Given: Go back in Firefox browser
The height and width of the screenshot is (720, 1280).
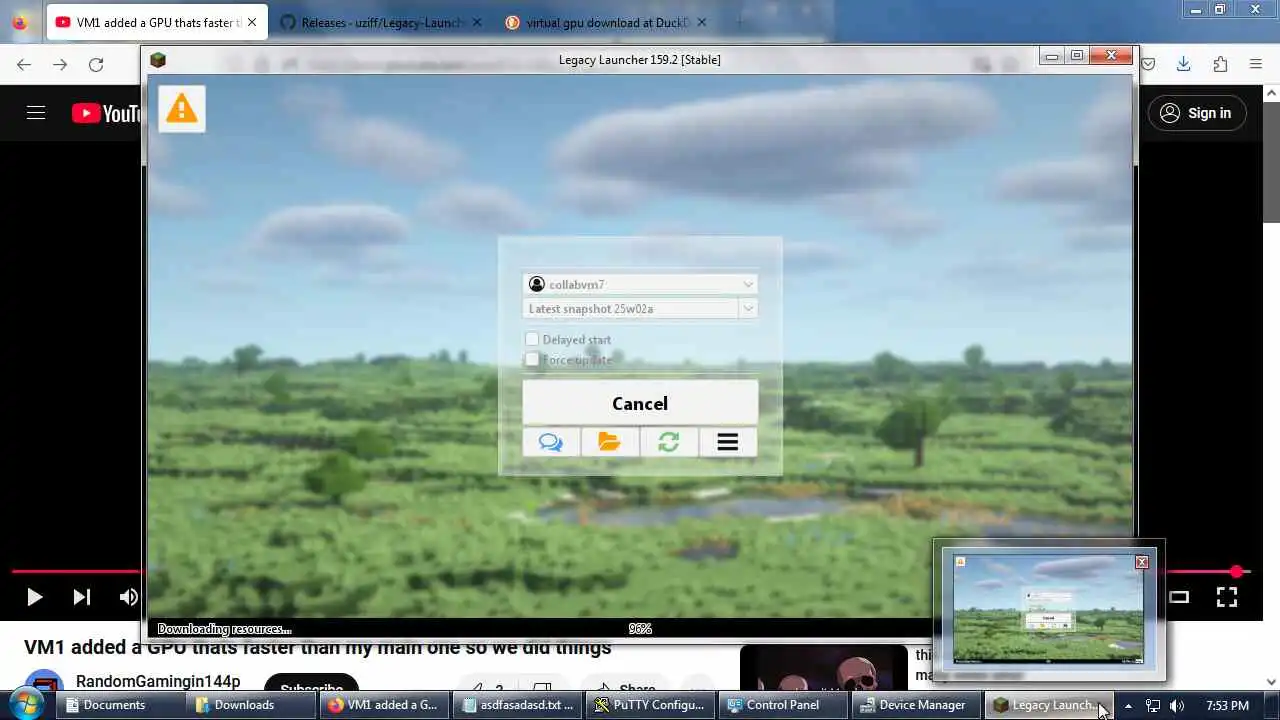Looking at the screenshot, I should point(24,64).
